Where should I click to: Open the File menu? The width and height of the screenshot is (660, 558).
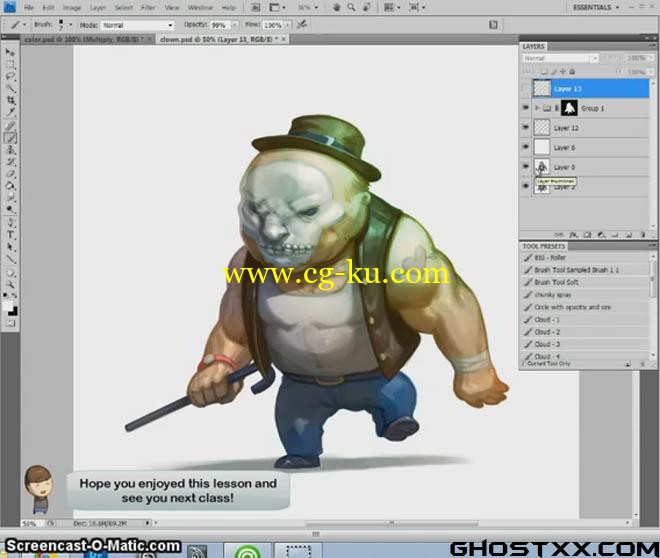click(29, 8)
